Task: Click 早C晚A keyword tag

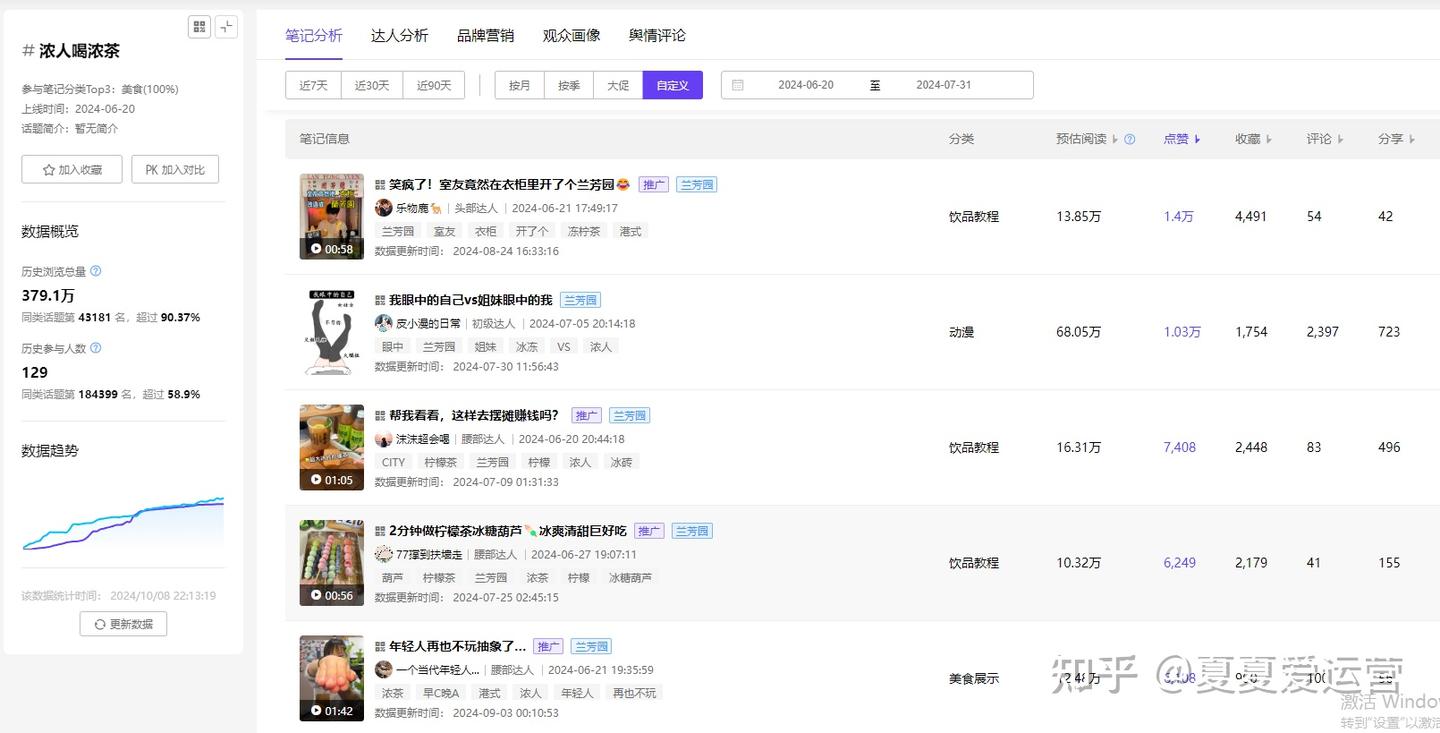Action: (441, 693)
